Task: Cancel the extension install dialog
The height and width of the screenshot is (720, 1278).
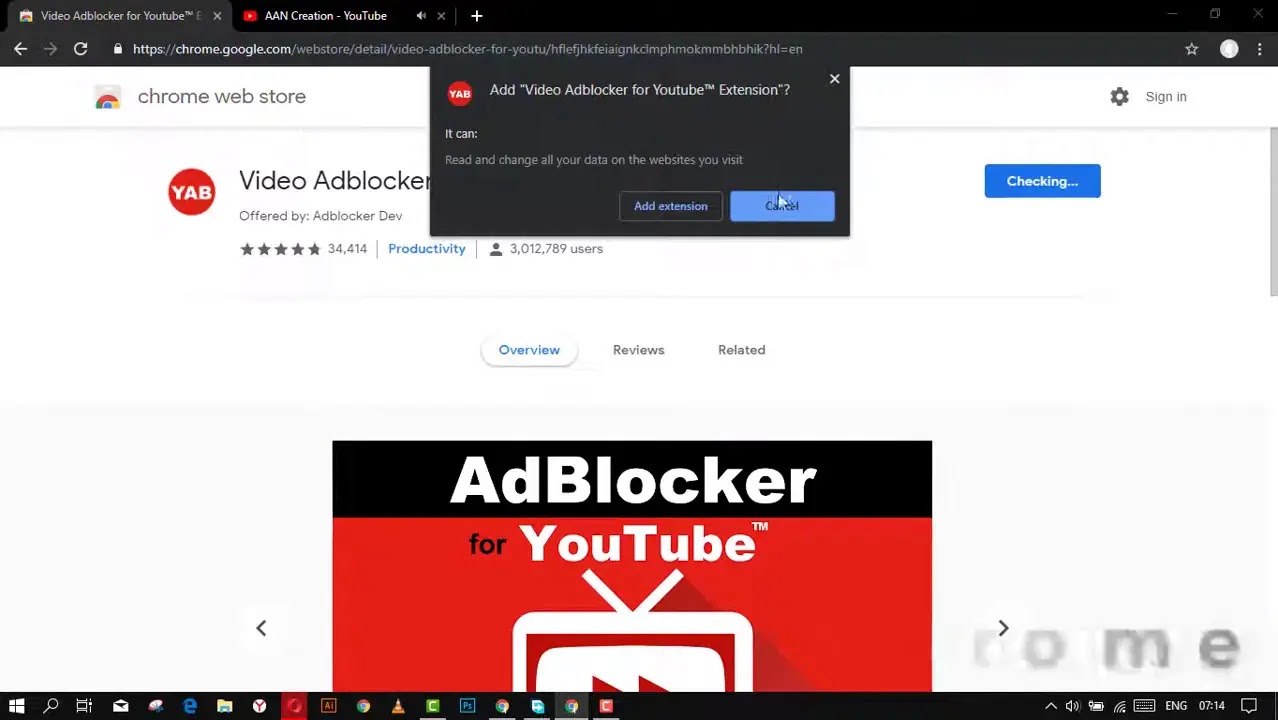Action: click(x=782, y=206)
